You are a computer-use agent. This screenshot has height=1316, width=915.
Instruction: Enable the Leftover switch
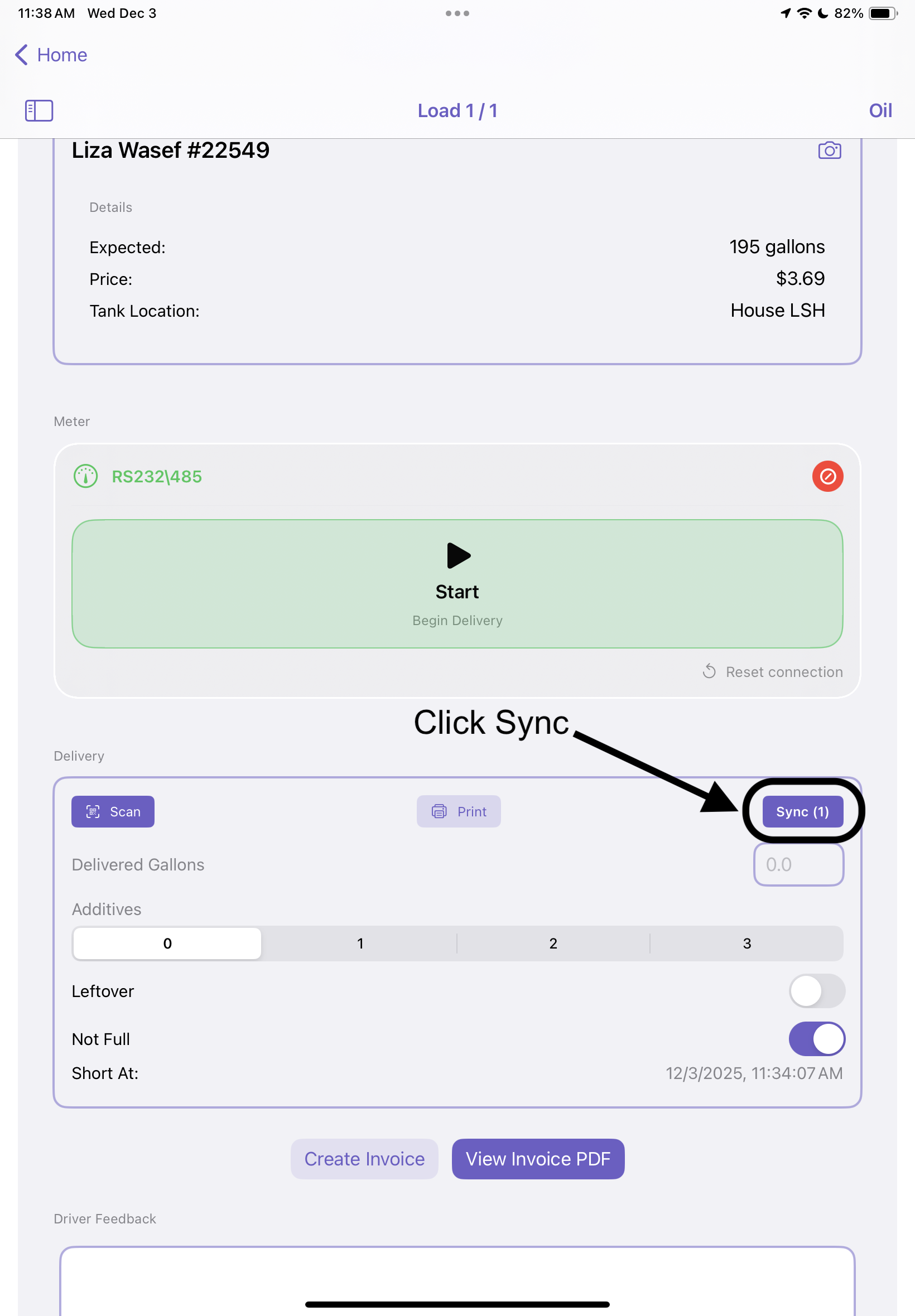(816, 991)
